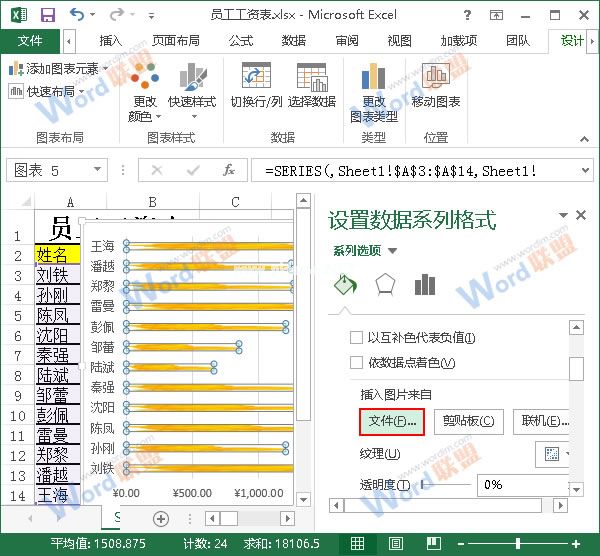The image size is (600, 556).
Task: Click the transparency slider track (透明度)
Action: coord(445,485)
